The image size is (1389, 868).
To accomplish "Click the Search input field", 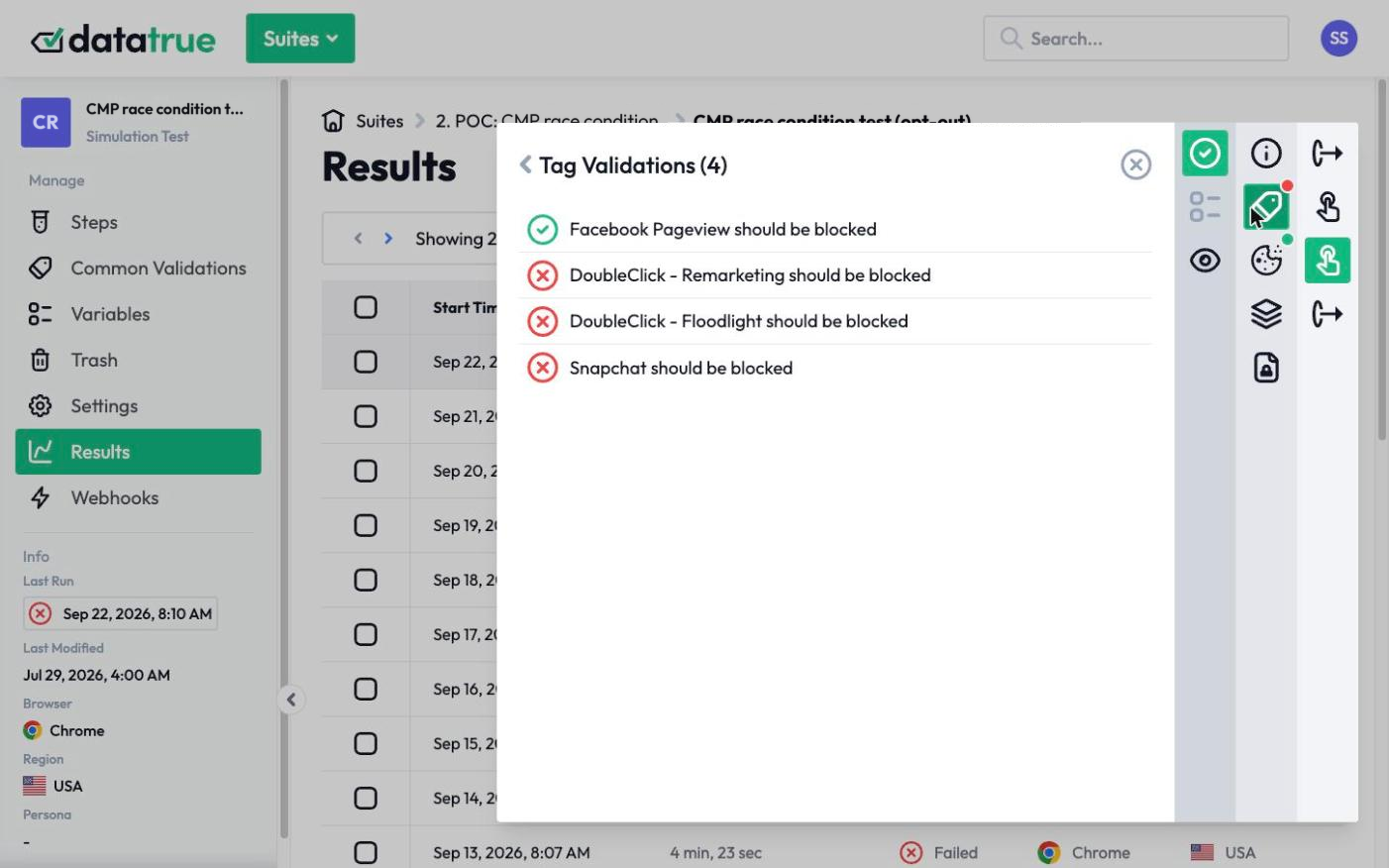I will pyautogui.click(x=1135, y=39).
